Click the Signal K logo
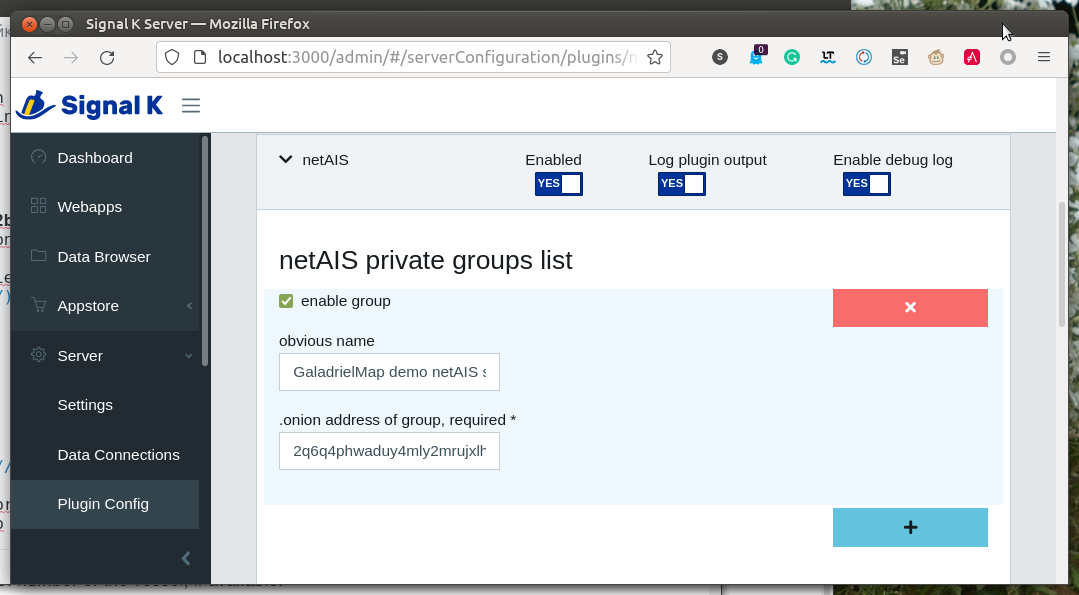The image size is (1079, 595). click(x=89, y=105)
